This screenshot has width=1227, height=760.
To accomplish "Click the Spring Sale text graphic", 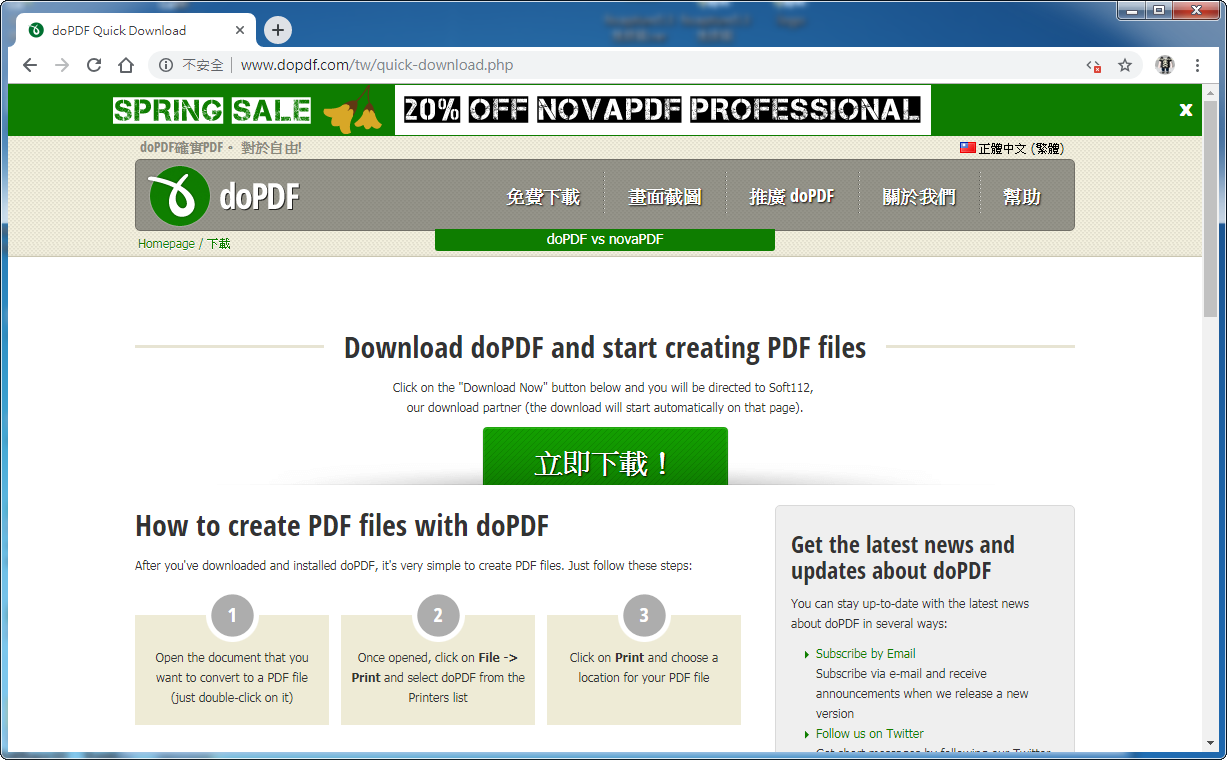I will (212, 110).
